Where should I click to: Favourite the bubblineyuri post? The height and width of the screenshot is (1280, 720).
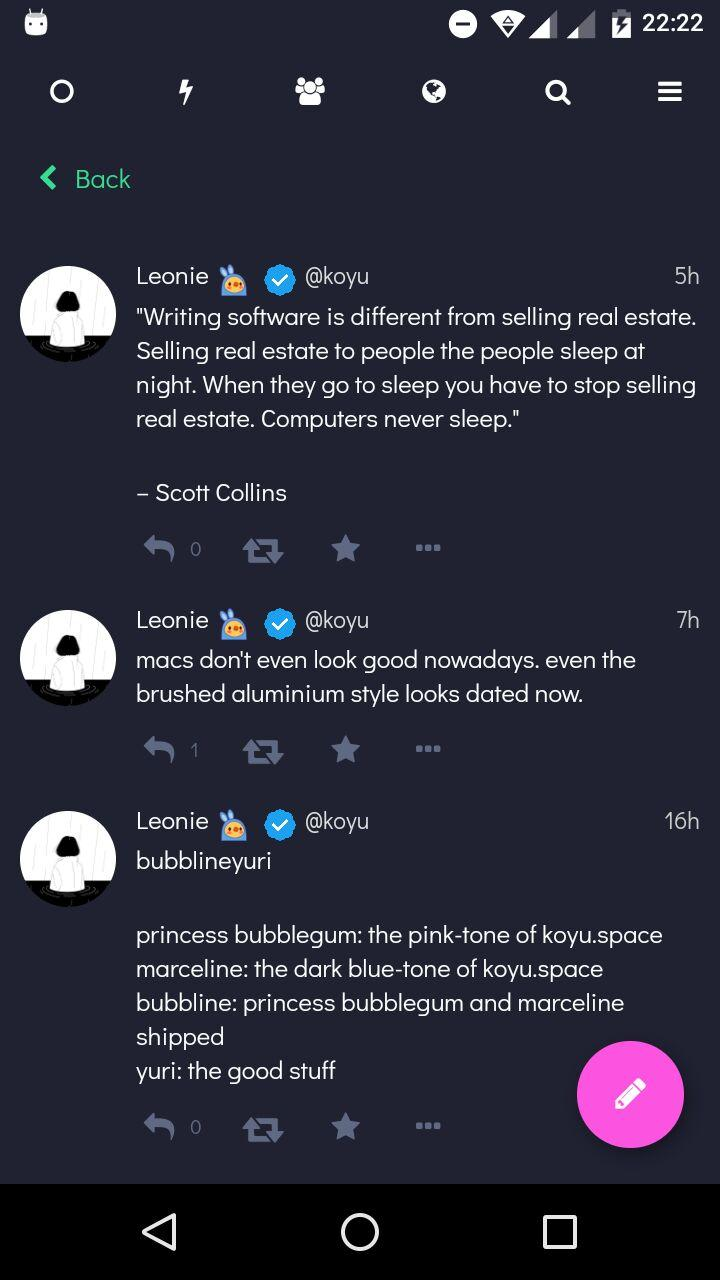pyautogui.click(x=345, y=1126)
